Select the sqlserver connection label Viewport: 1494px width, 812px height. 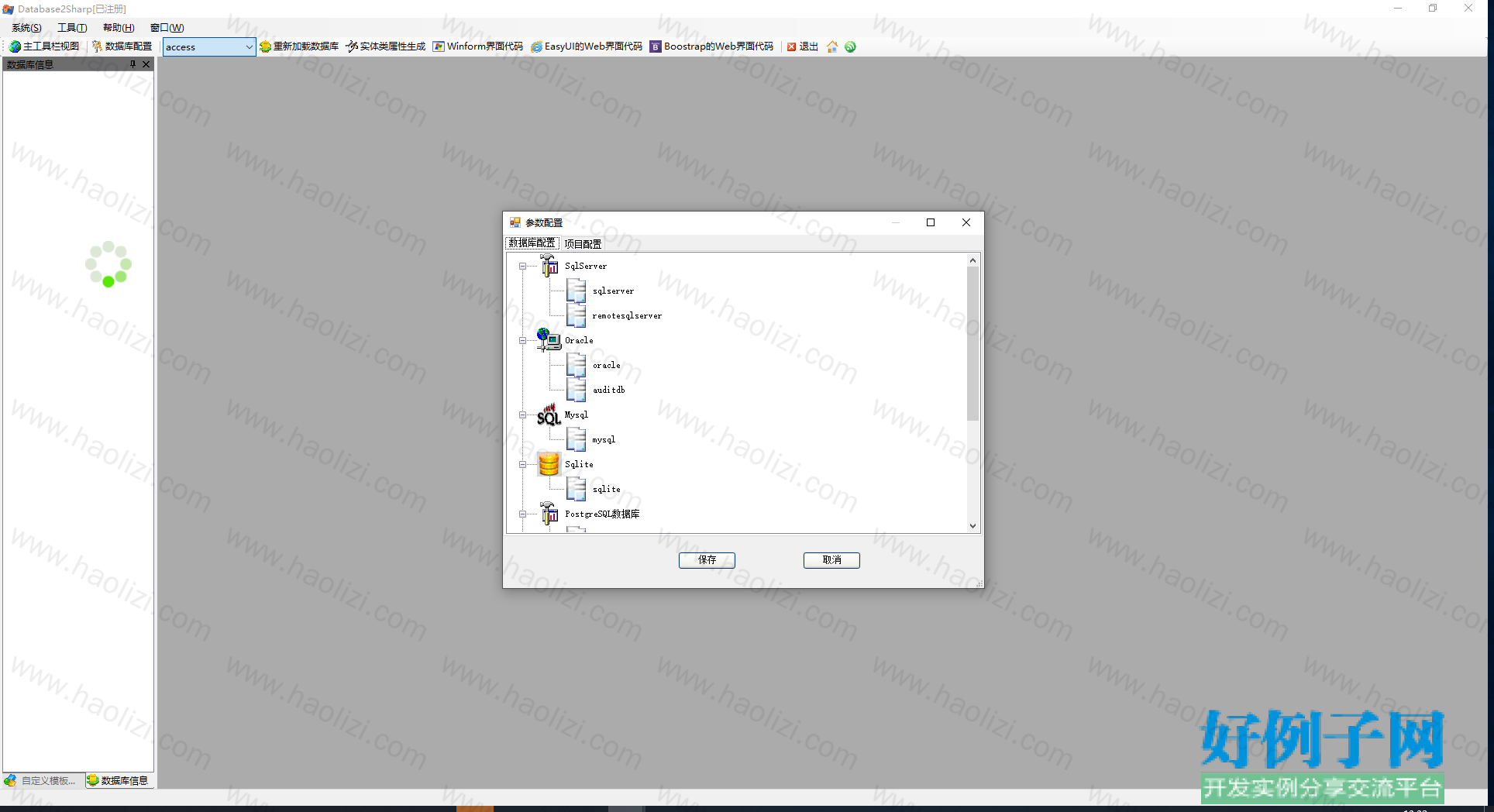coord(613,291)
